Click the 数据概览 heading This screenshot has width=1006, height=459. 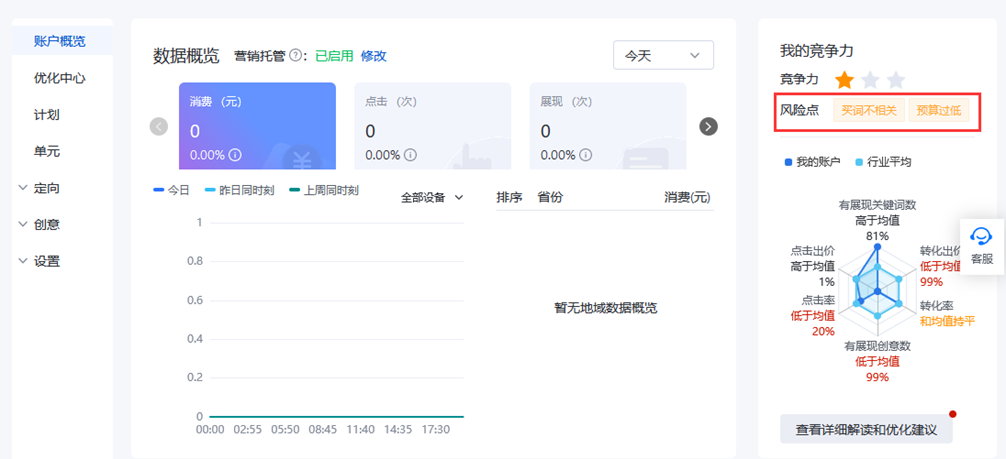[186, 56]
